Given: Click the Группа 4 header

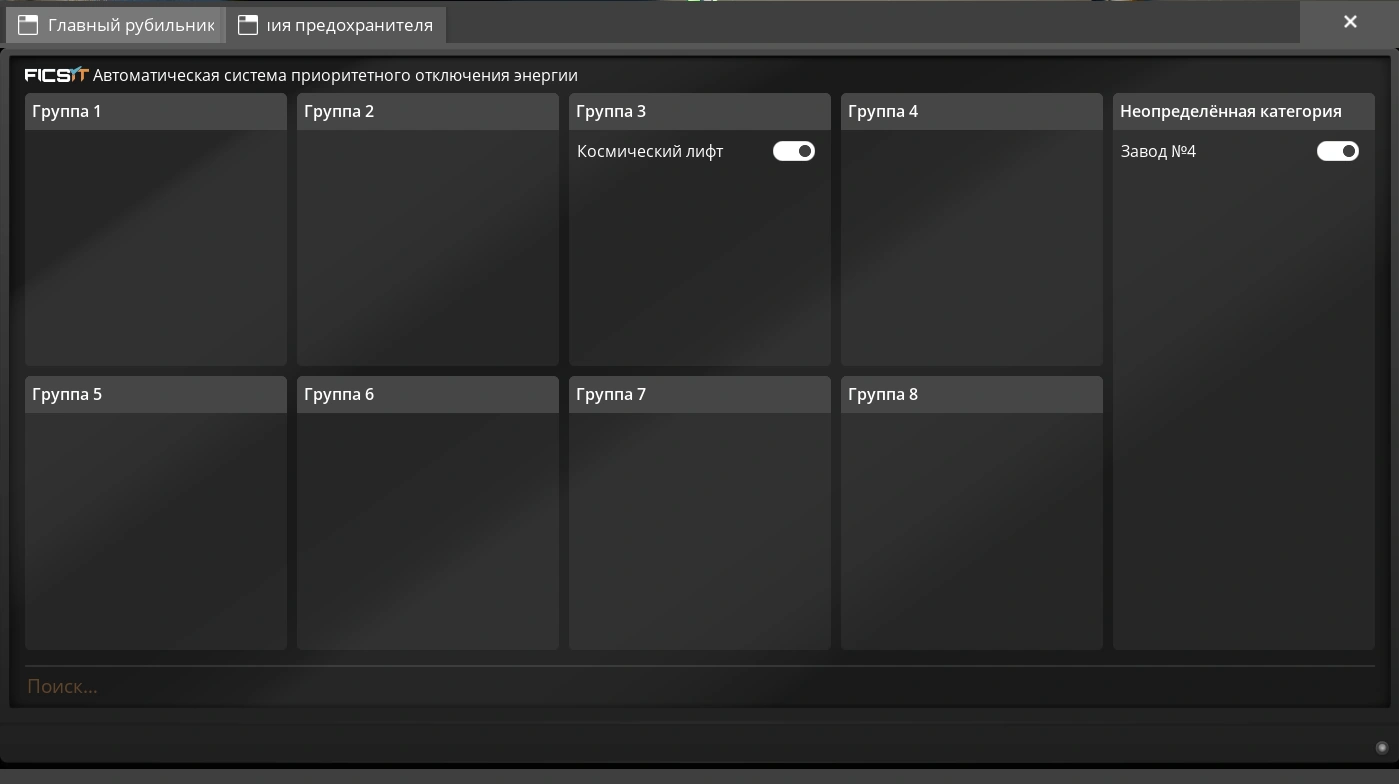Looking at the screenshot, I should coord(971,111).
